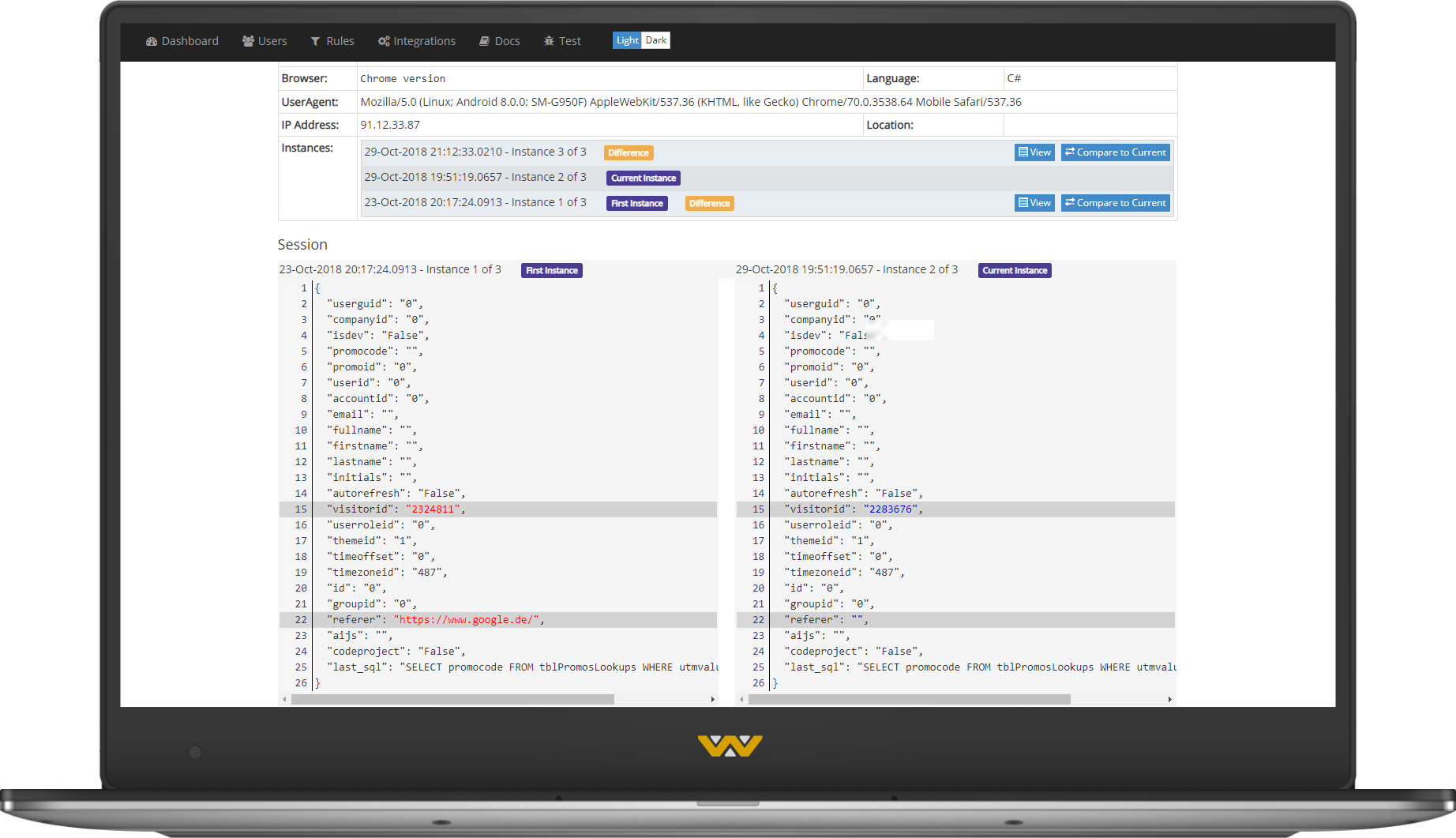Switch theme to Light mode
This screenshot has height=838, width=1456.
pyautogui.click(x=627, y=40)
